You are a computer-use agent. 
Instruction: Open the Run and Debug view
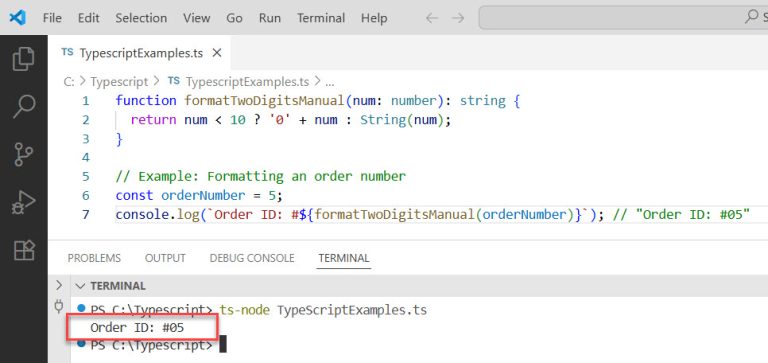pyautogui.click(x=24, y=203)
